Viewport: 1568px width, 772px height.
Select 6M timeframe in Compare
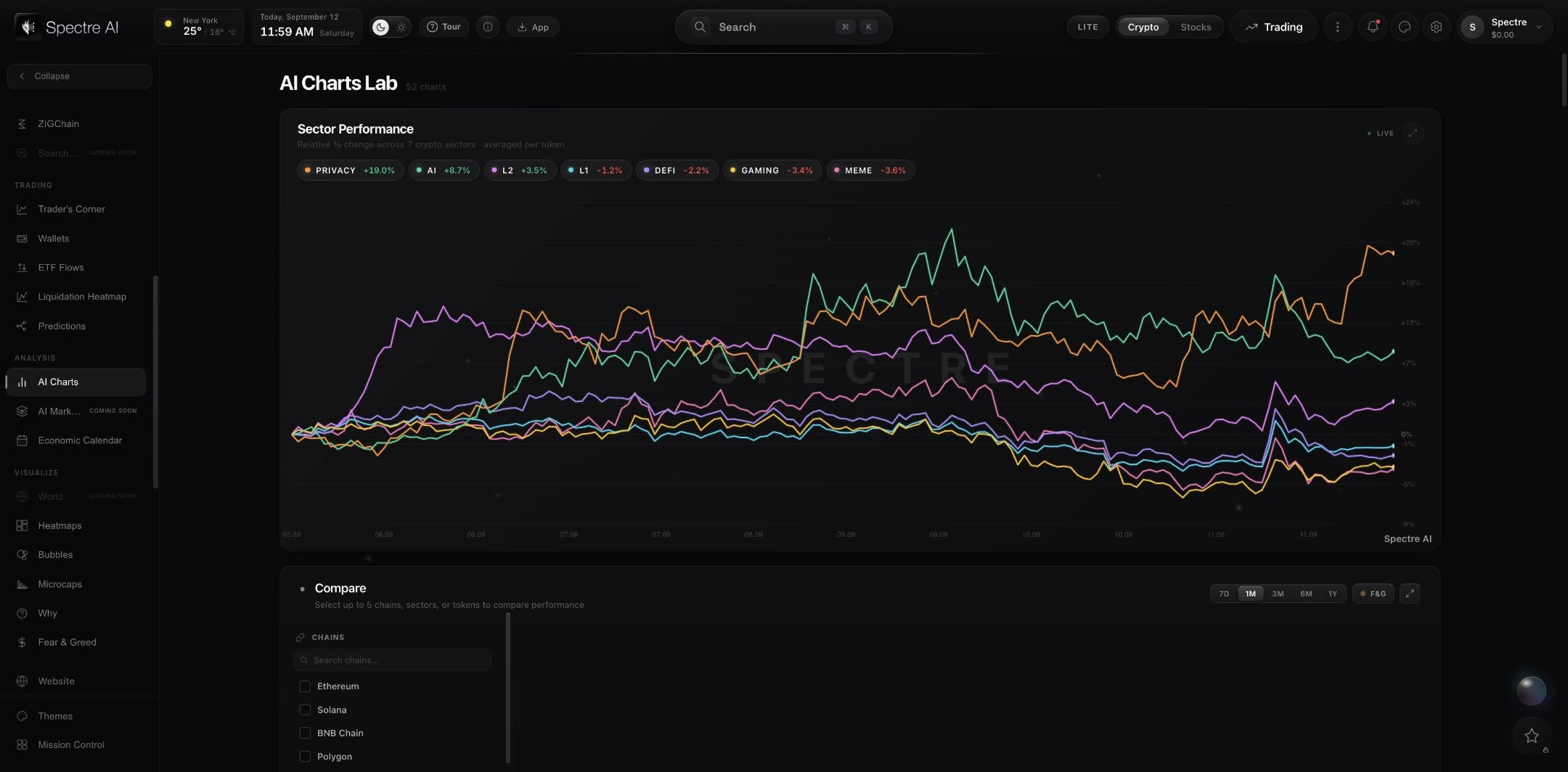coord(1306,594)
